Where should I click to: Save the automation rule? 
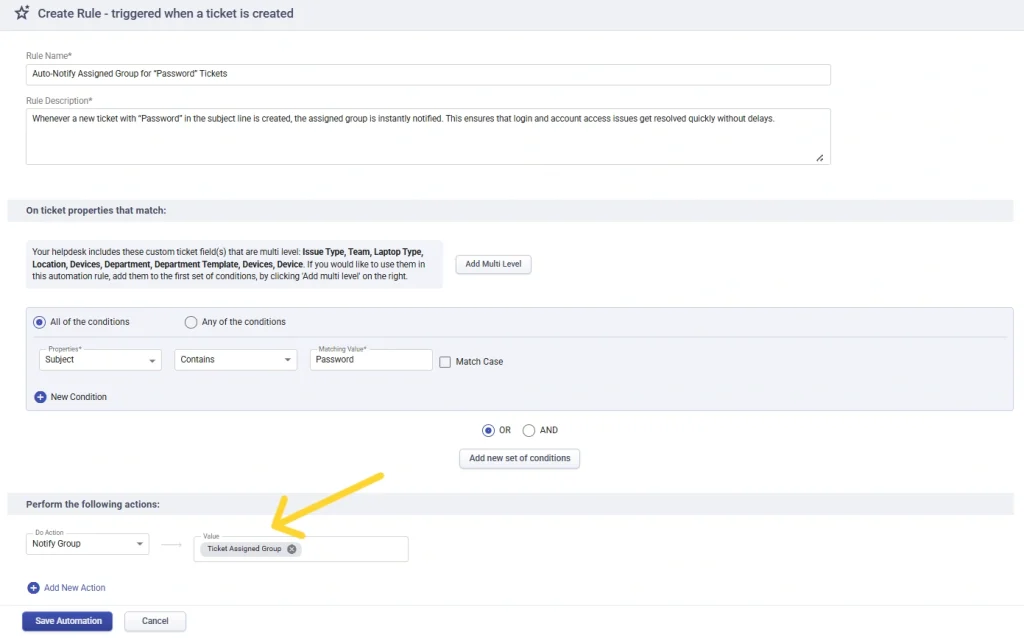(68, 621)
